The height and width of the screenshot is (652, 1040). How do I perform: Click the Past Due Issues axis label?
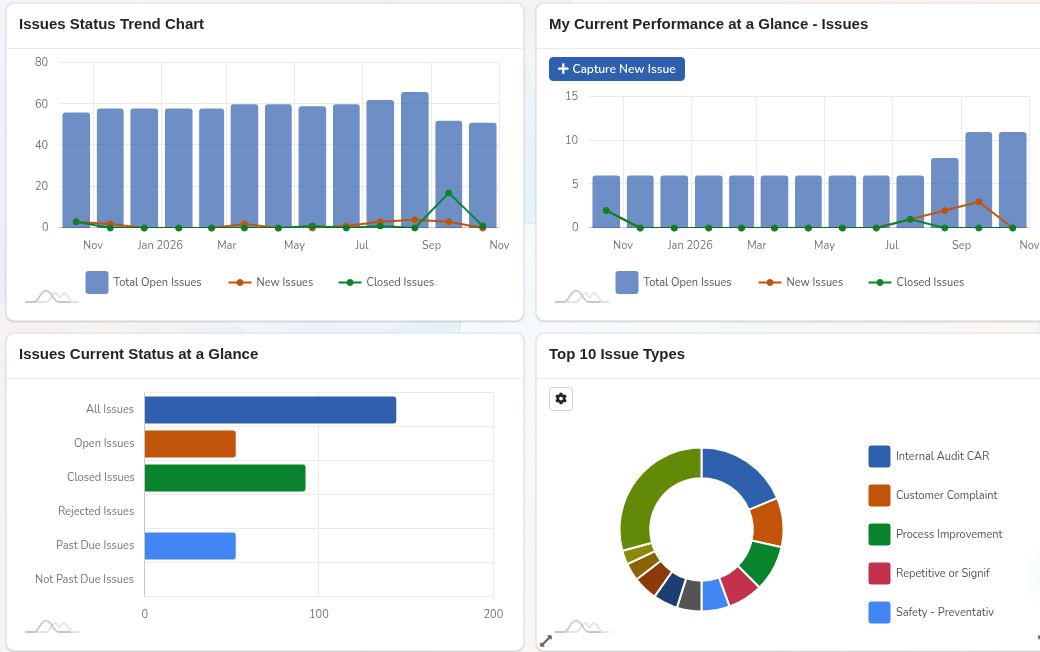tap(95, 545)
